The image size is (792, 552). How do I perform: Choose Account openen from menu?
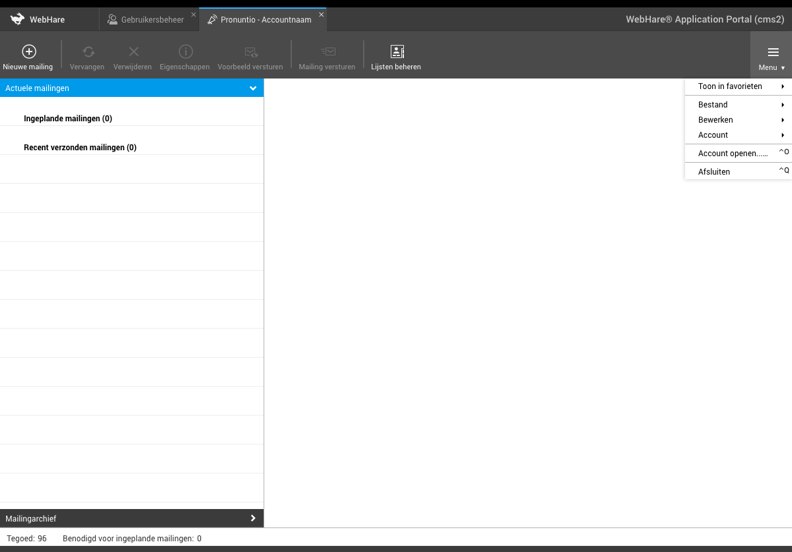[733, 153]
